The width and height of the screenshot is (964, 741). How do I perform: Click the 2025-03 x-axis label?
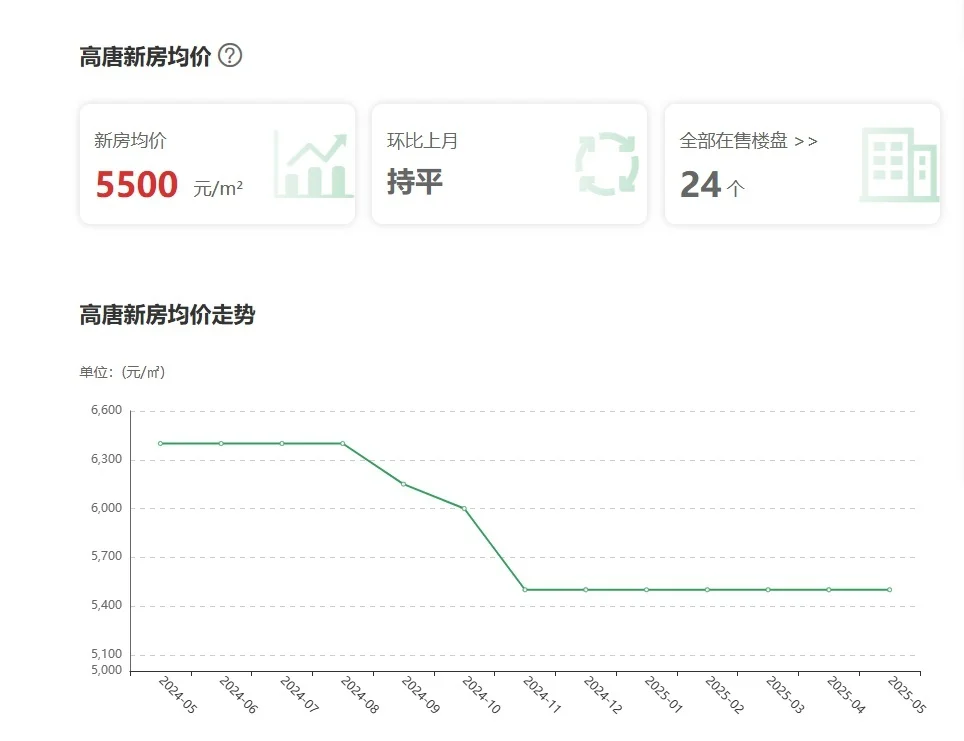[784, 695]
